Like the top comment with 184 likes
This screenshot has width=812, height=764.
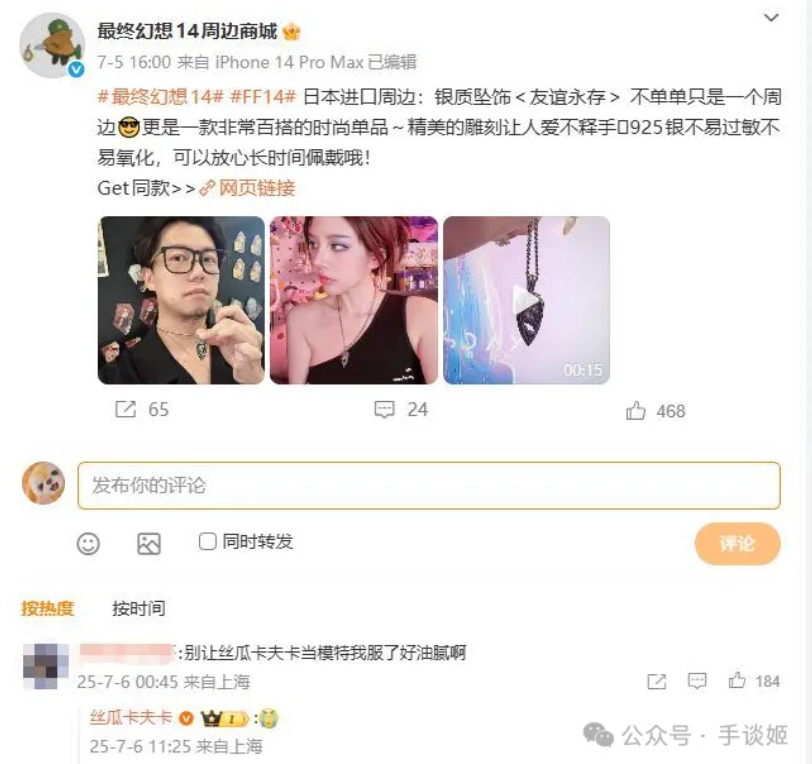coord(737,681)
